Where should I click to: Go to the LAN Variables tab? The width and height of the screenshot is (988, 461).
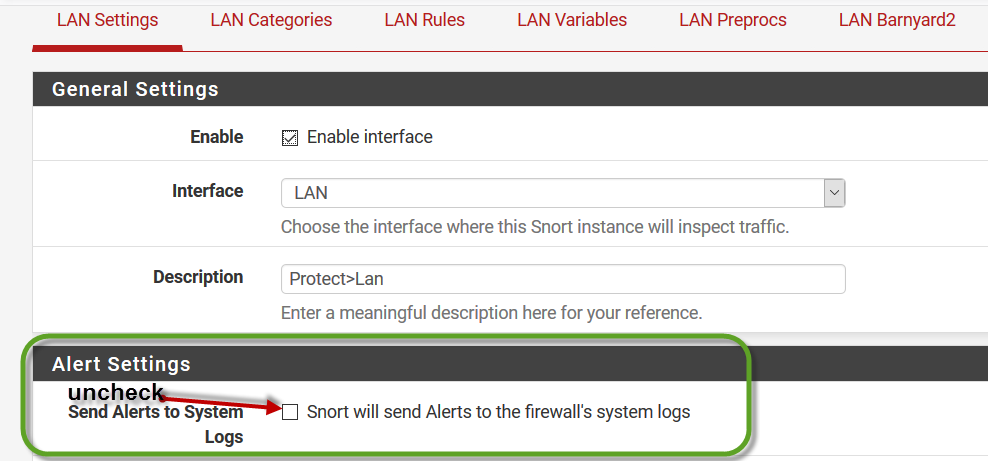(572, 20)
